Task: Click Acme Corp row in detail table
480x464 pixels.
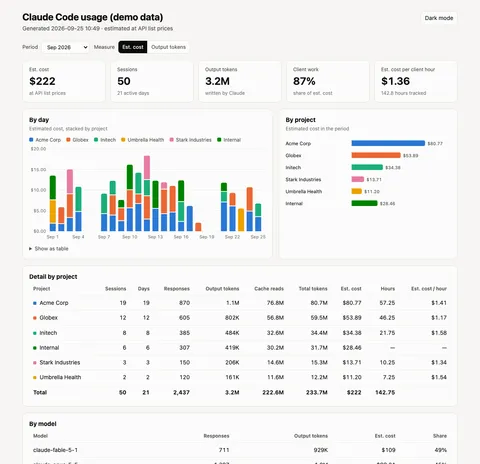Action: pos(240,303)
